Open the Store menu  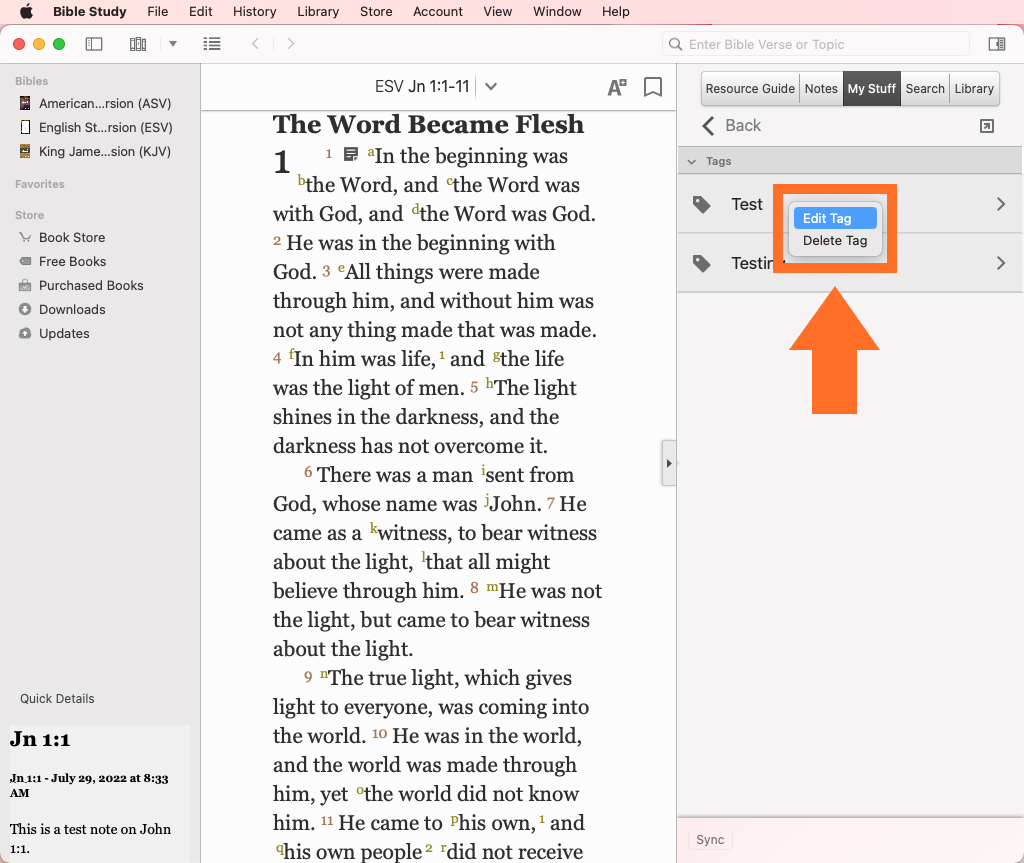click(376, 11)
